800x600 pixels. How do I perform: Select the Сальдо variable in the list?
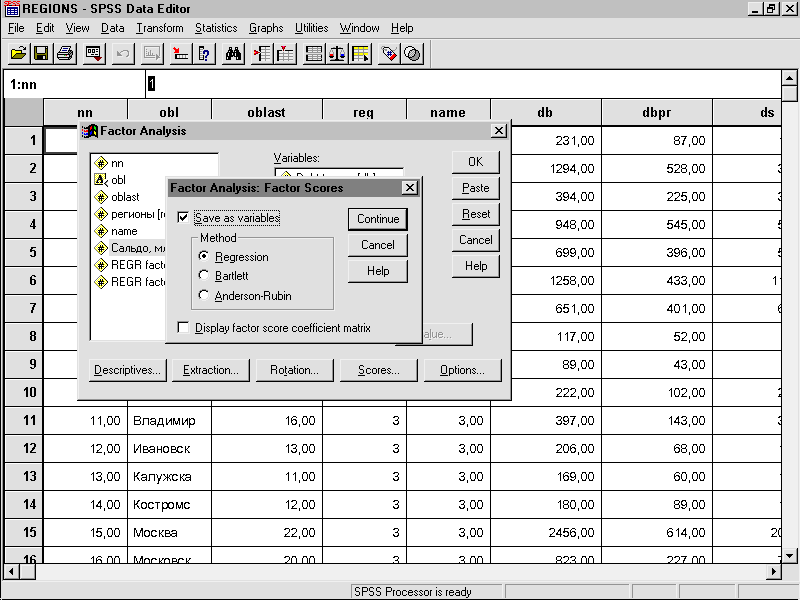130,248
